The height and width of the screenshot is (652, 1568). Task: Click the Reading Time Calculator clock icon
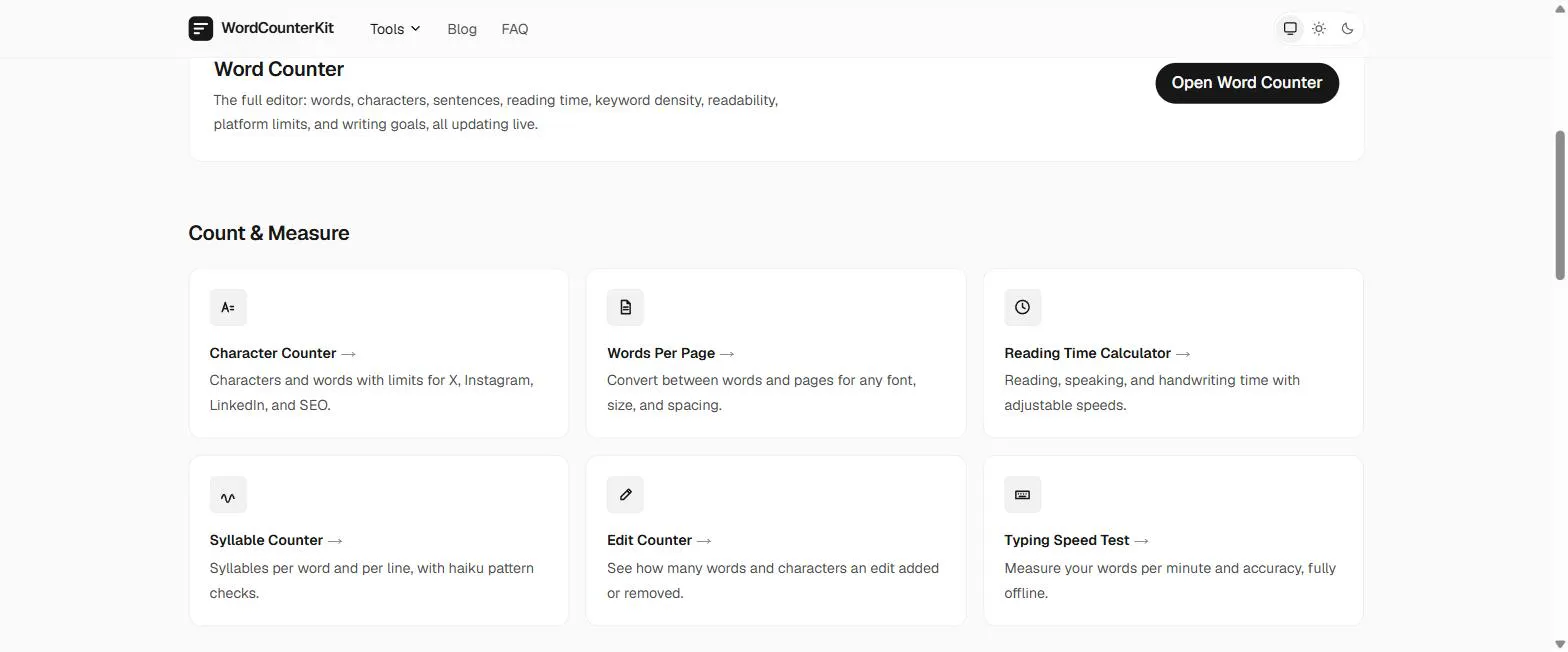1022,307
